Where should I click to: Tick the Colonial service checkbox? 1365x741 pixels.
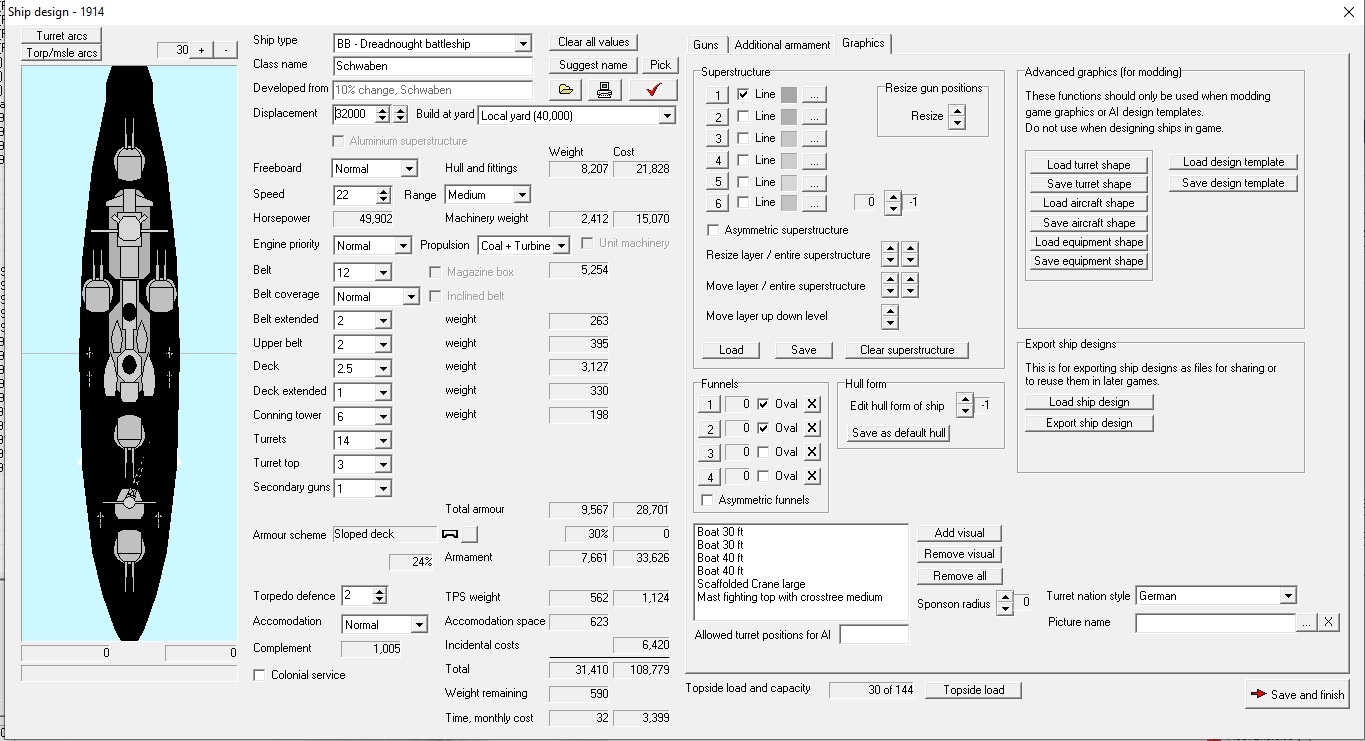(x=261, y=675)
